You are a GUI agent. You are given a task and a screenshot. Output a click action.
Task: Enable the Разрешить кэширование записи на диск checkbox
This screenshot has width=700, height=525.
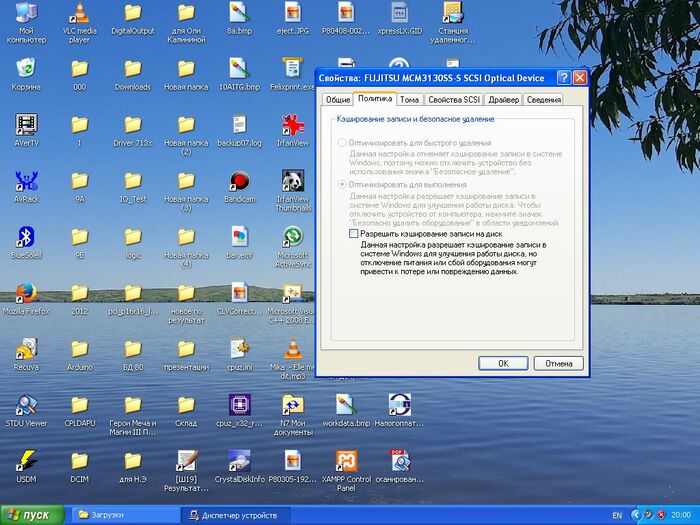[x=353, y=233]
